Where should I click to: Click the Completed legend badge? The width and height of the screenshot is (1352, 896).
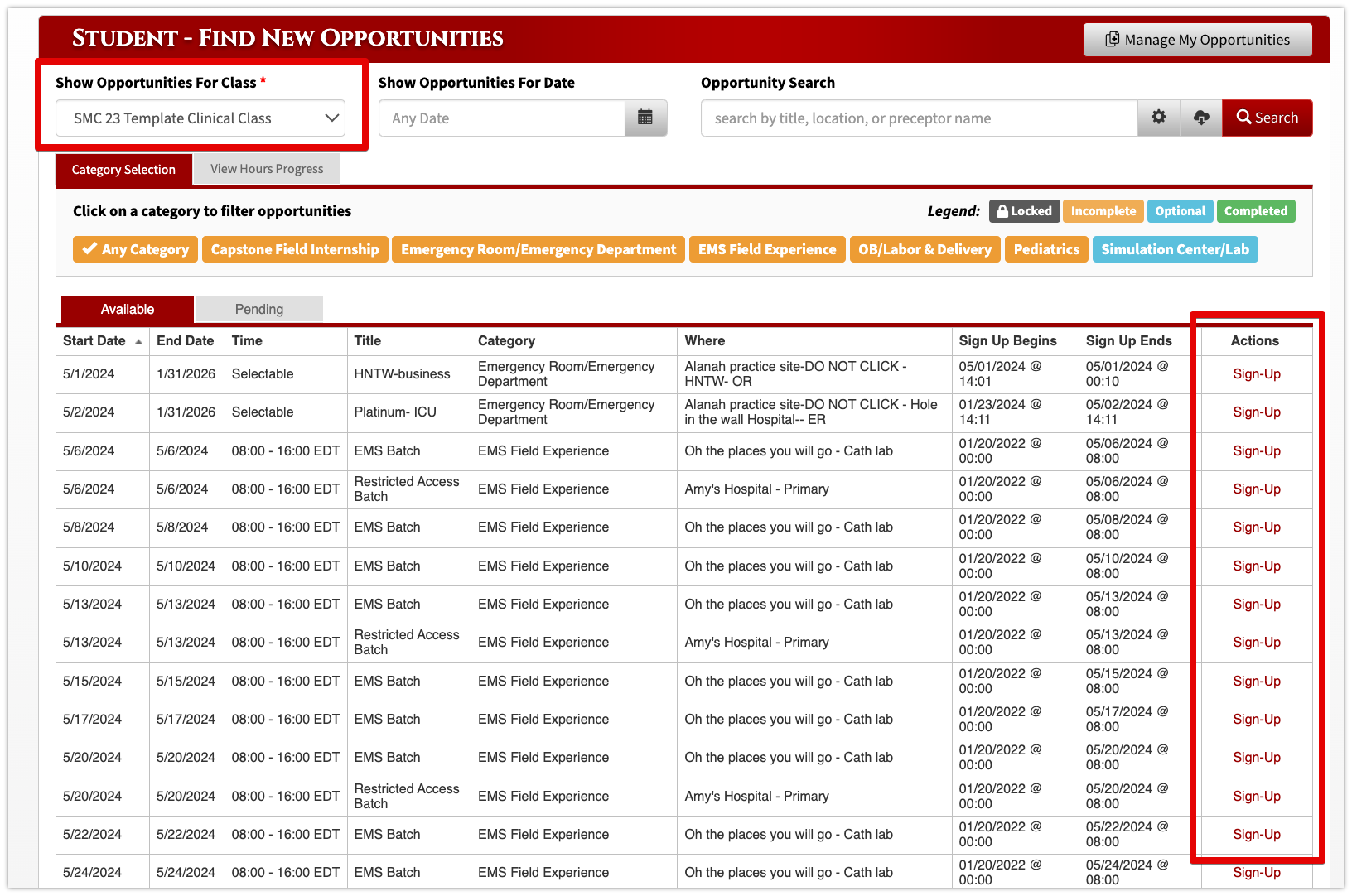click(1256, 211)
